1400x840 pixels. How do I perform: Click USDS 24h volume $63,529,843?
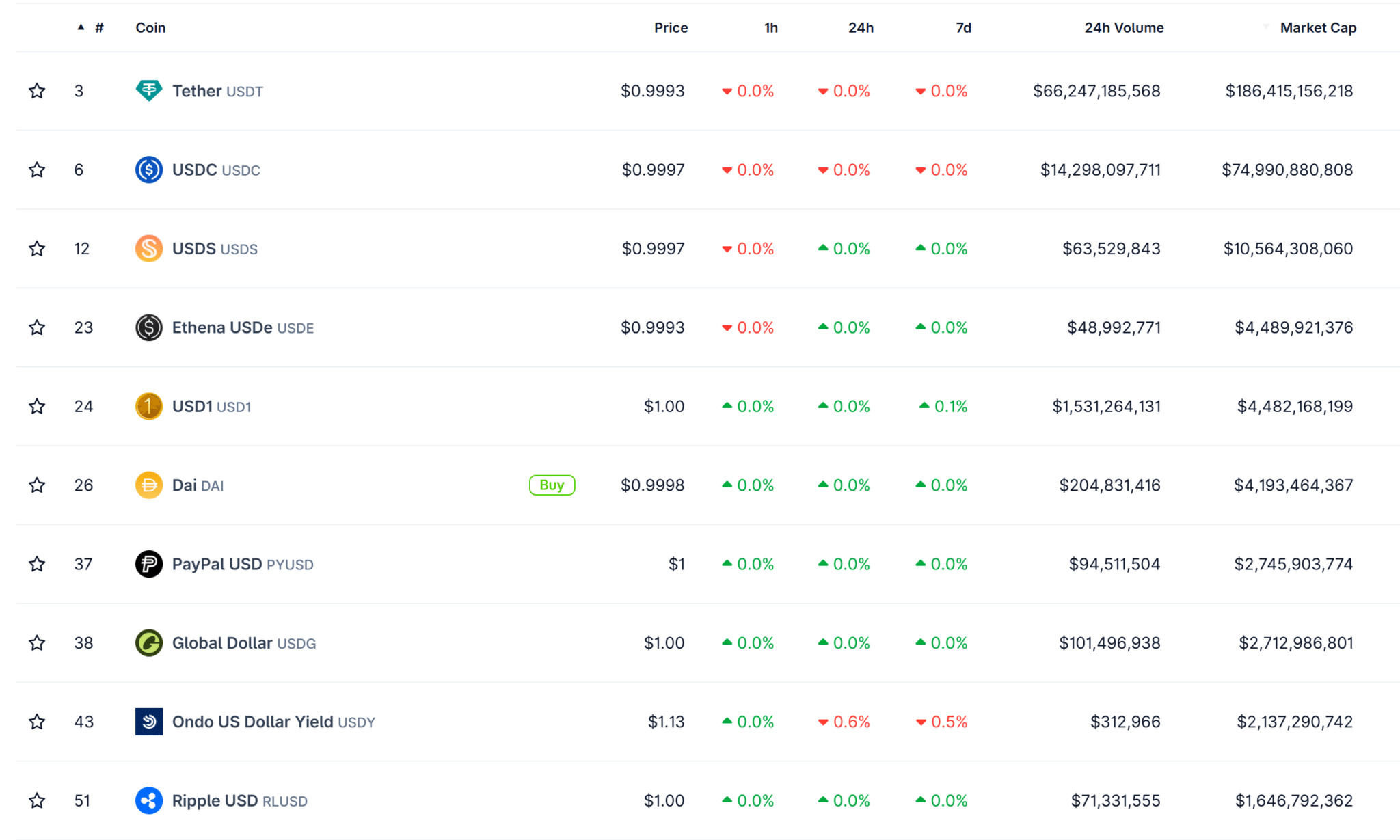coord(1112,249)
